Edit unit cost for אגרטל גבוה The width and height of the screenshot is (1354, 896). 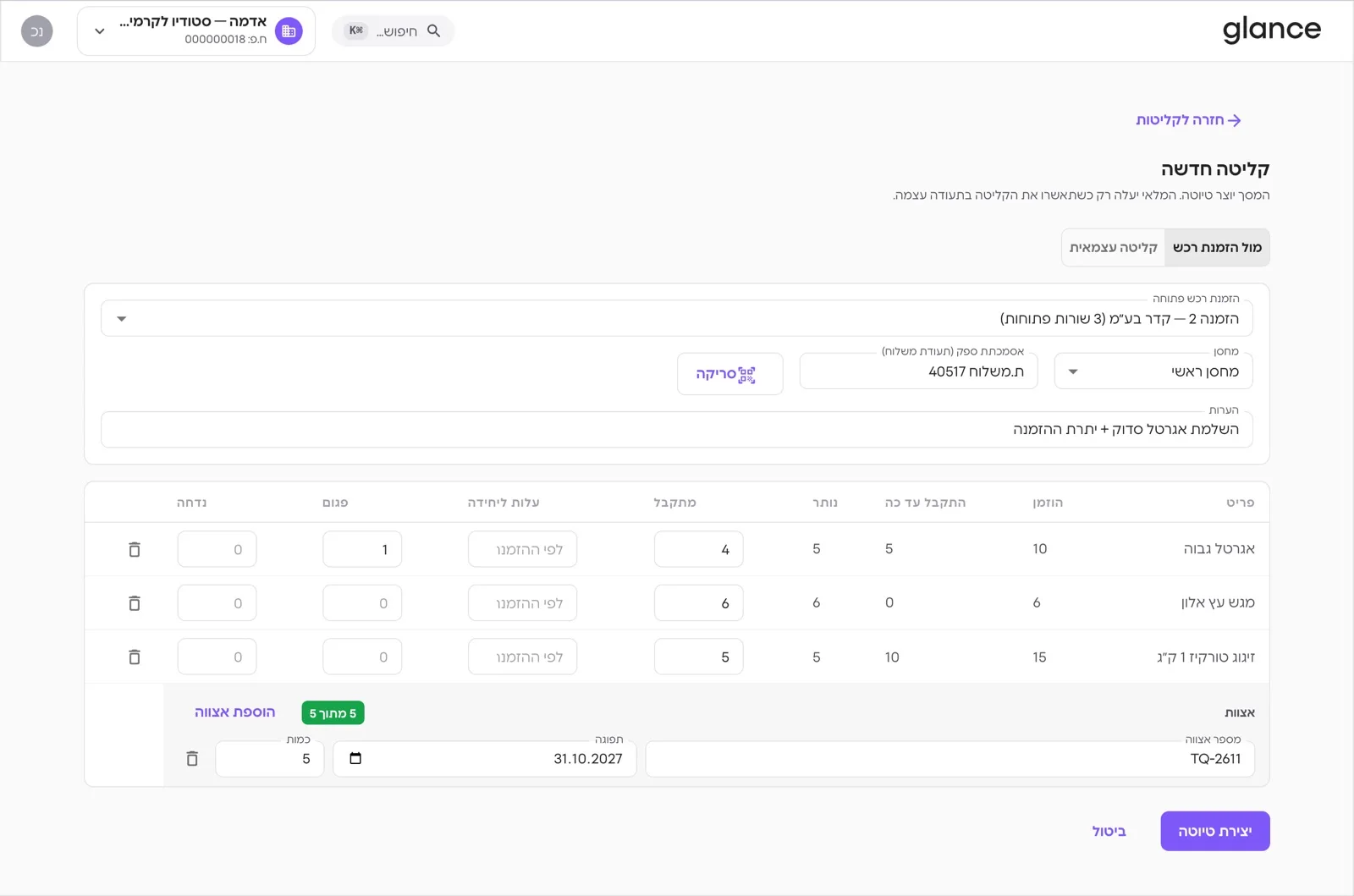tap(522, 549)
